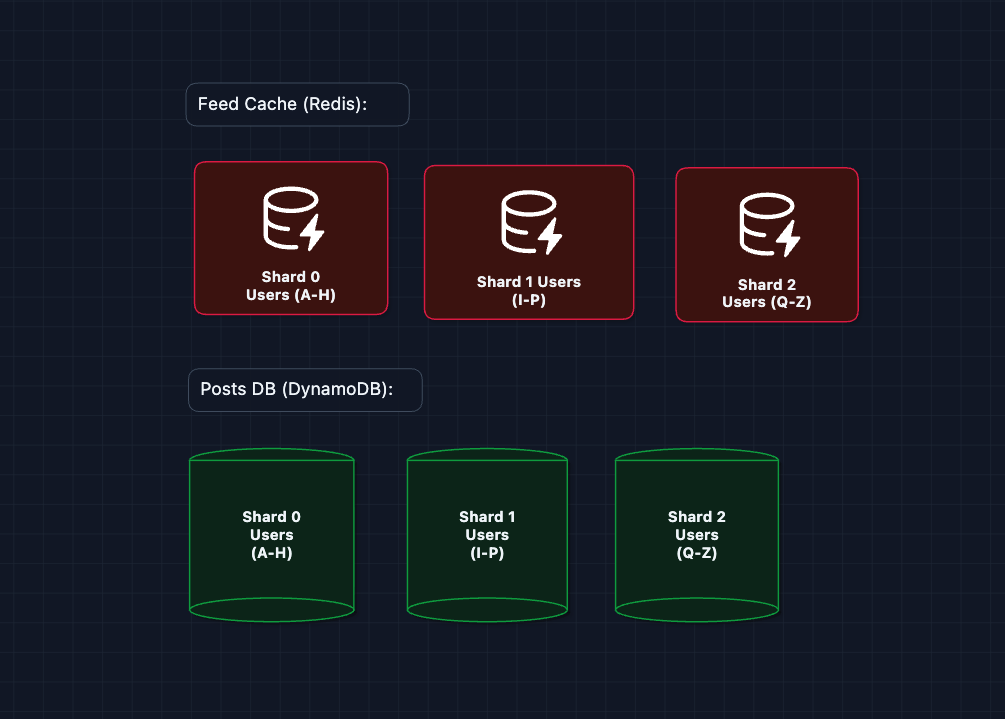Select the lightning bolt on Shard 0 cache icon
Image resolution: width=1005 pixels, height=719 pixels.
312,234
